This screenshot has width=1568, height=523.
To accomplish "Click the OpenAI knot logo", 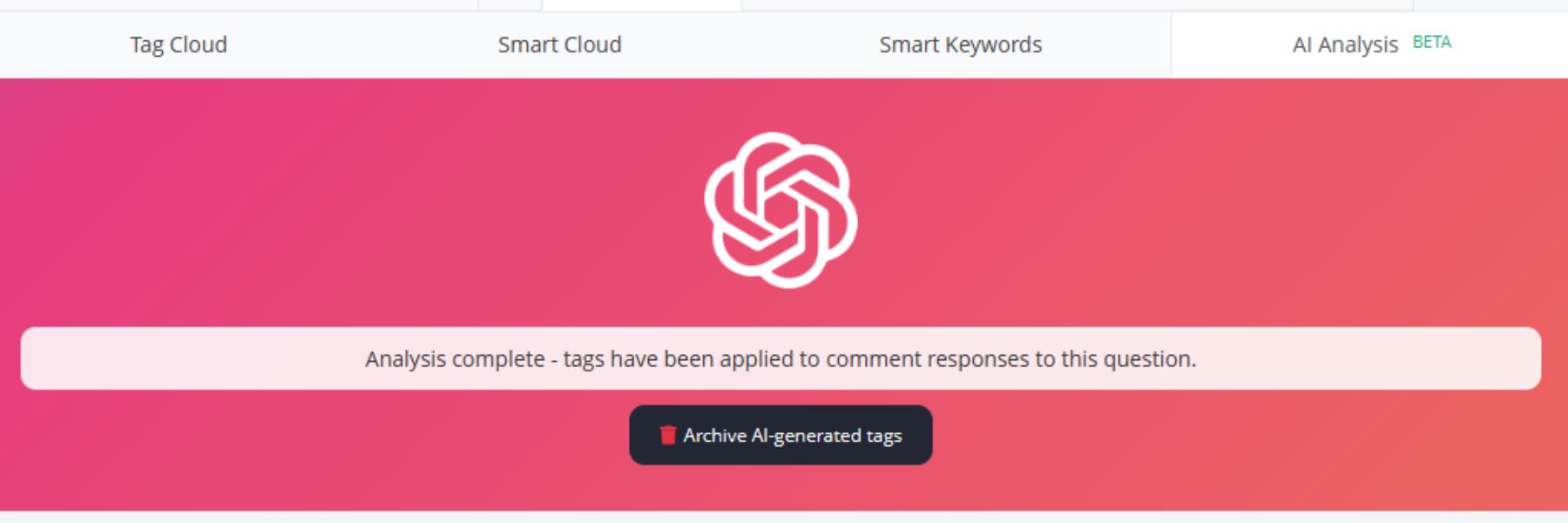I will [781, 210].
